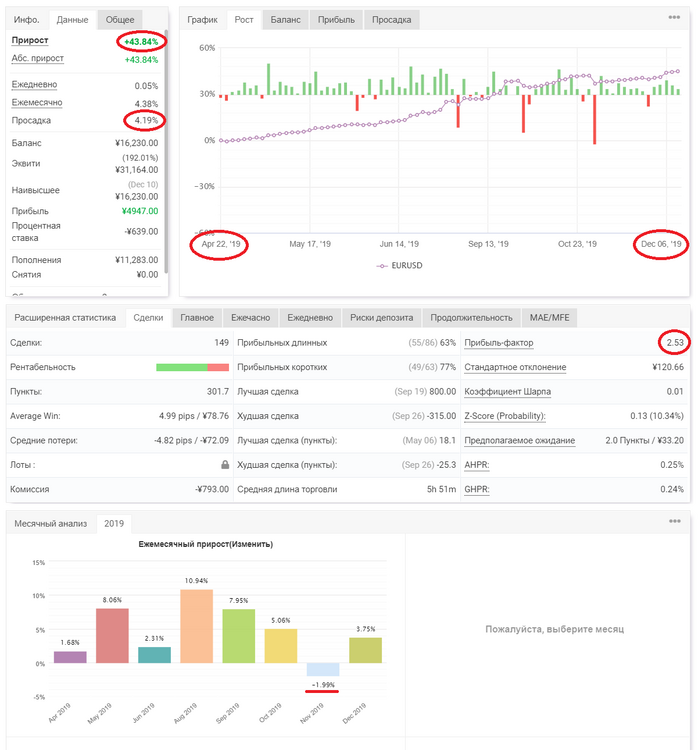Screen dimensions: 698x750
Task: Select the График tab
Action: (x=202, y=20)
